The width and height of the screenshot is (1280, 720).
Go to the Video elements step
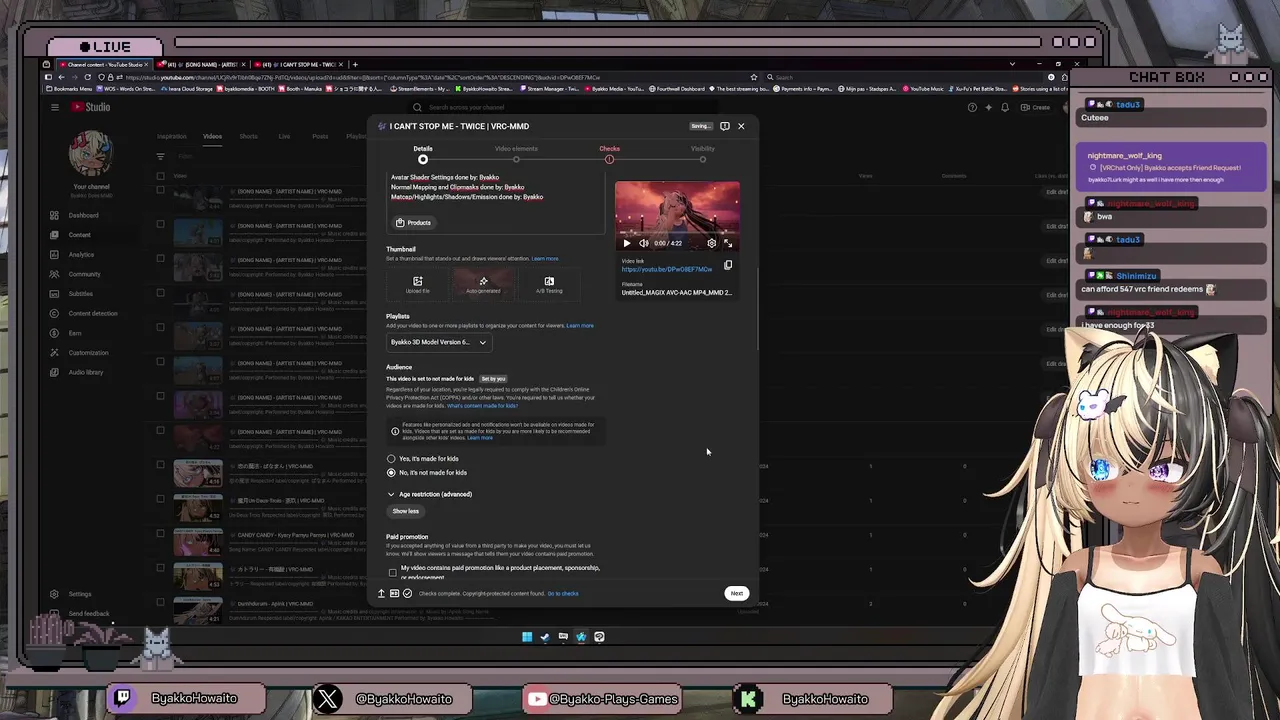click(x=516, y=154)
